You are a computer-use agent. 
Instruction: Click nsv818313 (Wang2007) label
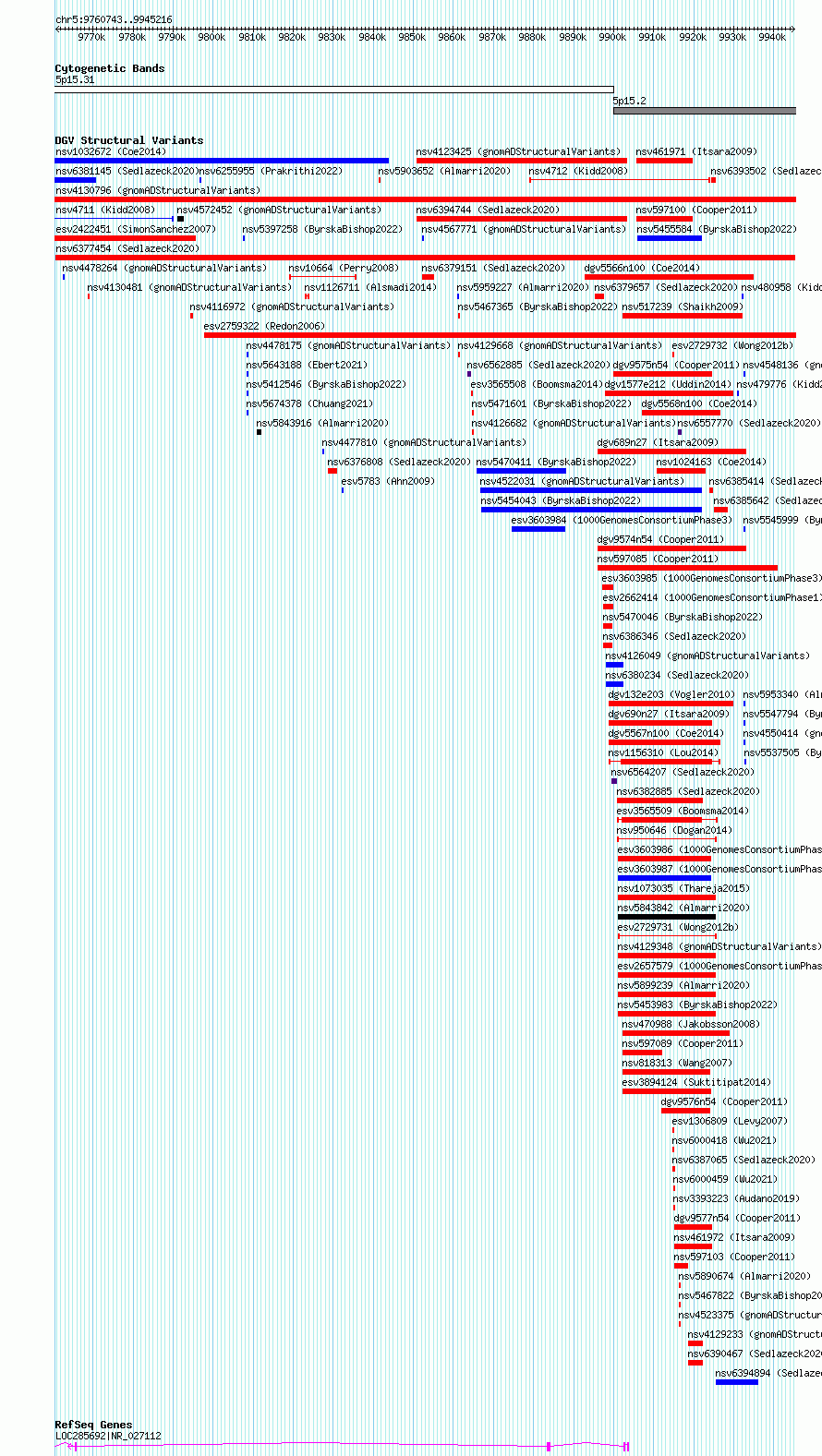click(x=677, y=1063)
